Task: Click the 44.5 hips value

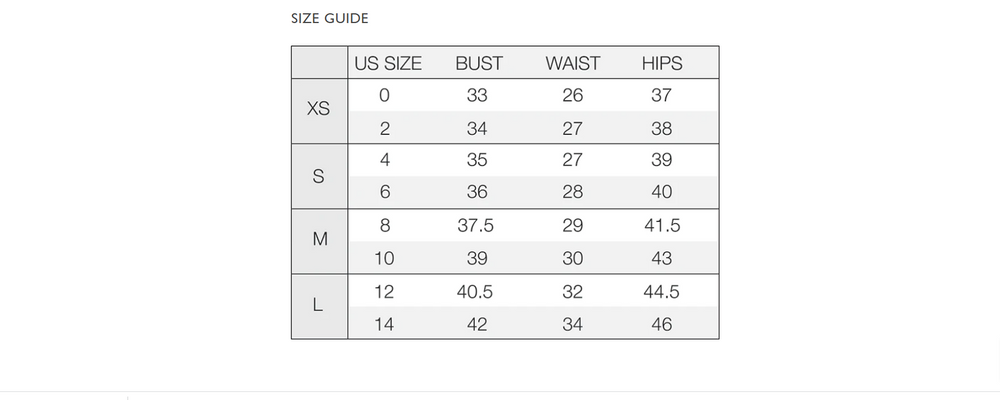Action: click(661, 292)
